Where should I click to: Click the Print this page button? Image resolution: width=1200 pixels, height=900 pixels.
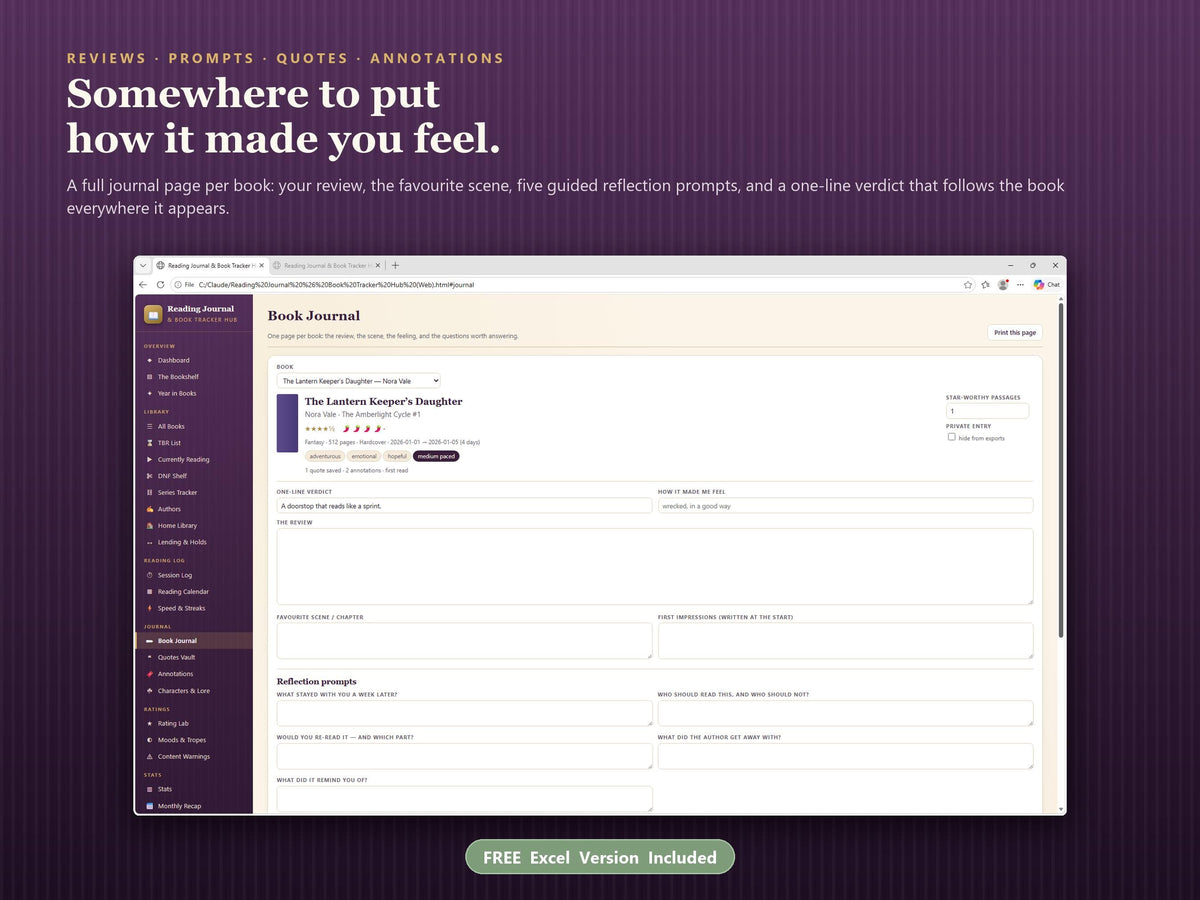pyautogui.click(x=1015, y=333)
